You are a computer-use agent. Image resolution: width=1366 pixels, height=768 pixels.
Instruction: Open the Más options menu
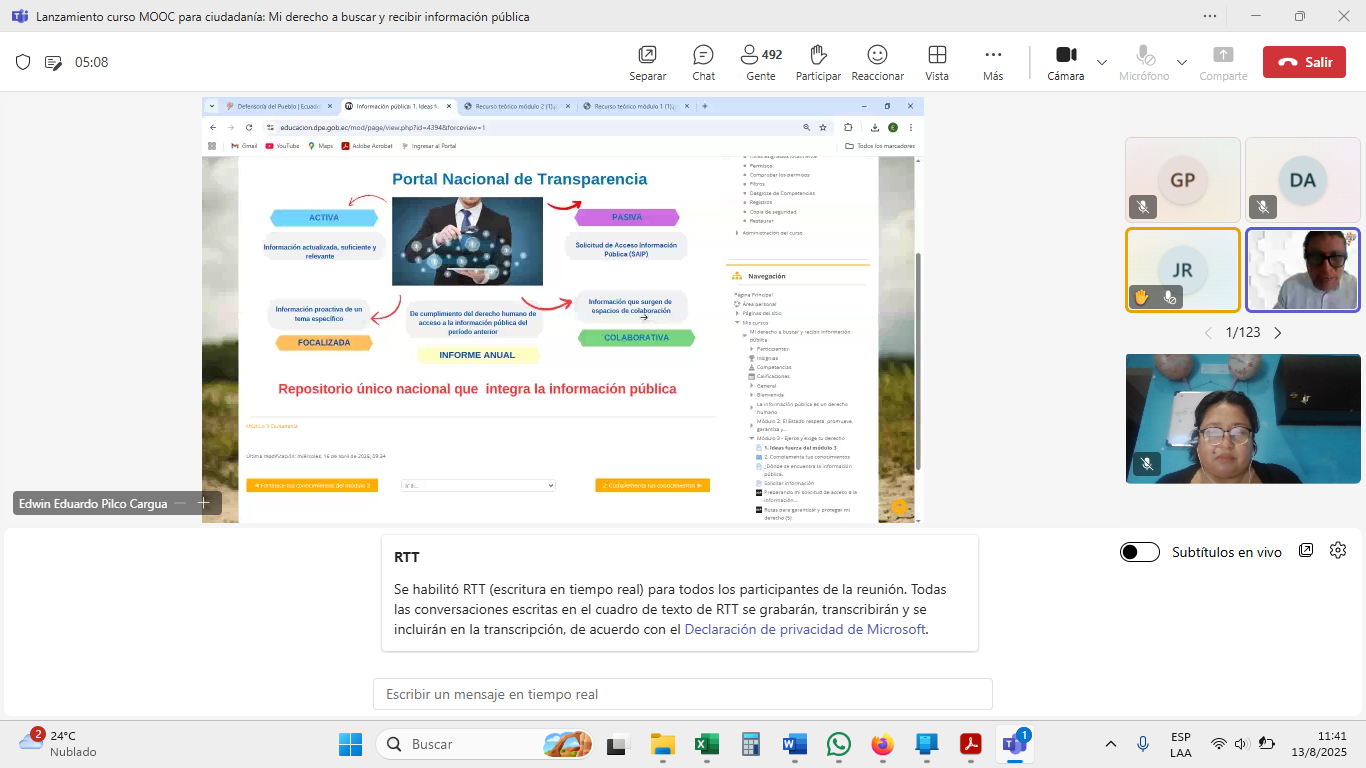(992, 62)
